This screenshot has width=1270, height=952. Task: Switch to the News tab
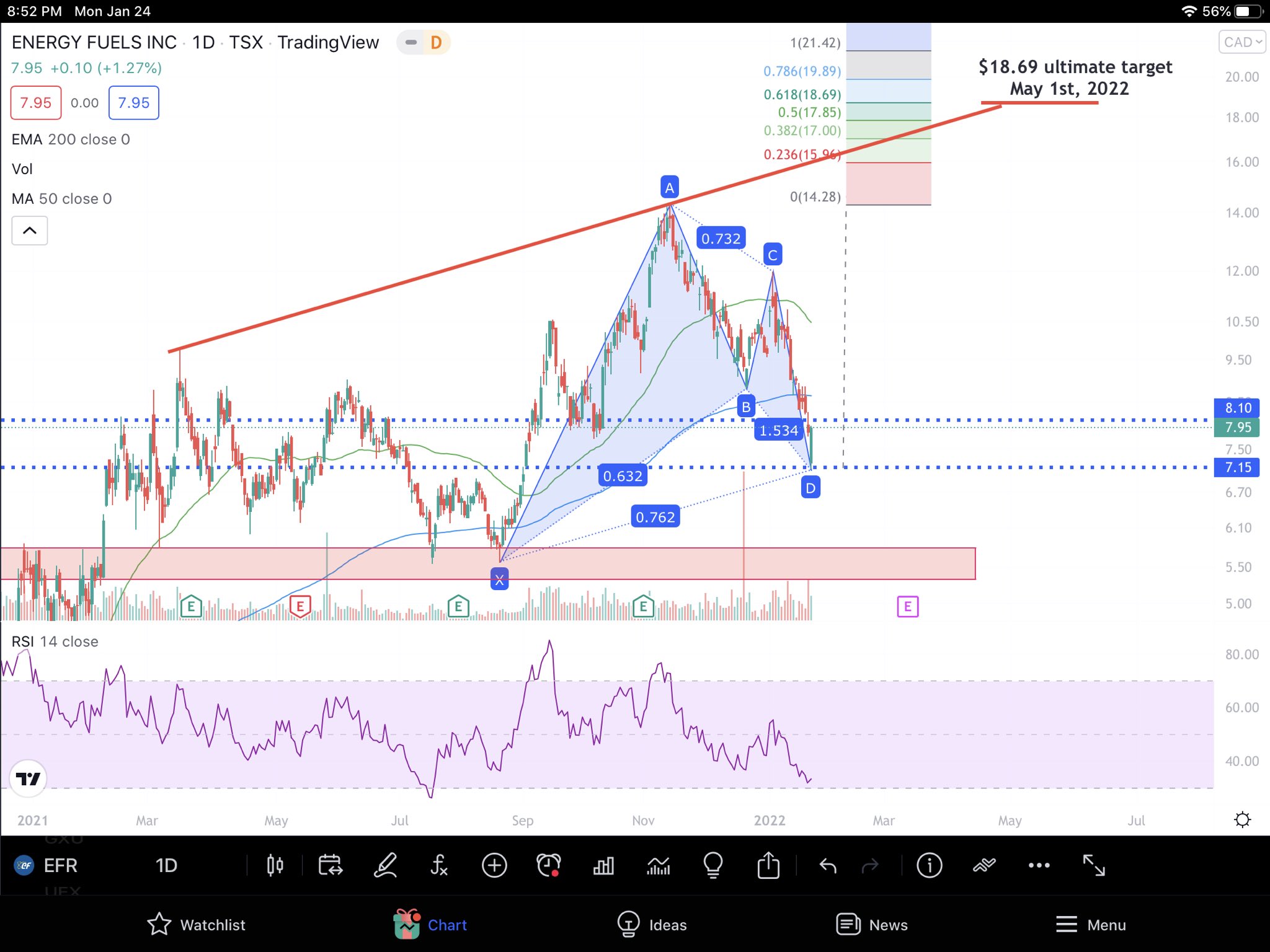point(872,925)
